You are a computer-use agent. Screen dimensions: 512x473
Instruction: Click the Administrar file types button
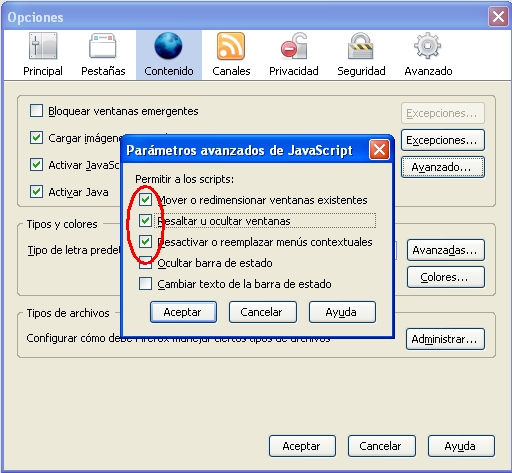tap(445, 339)
